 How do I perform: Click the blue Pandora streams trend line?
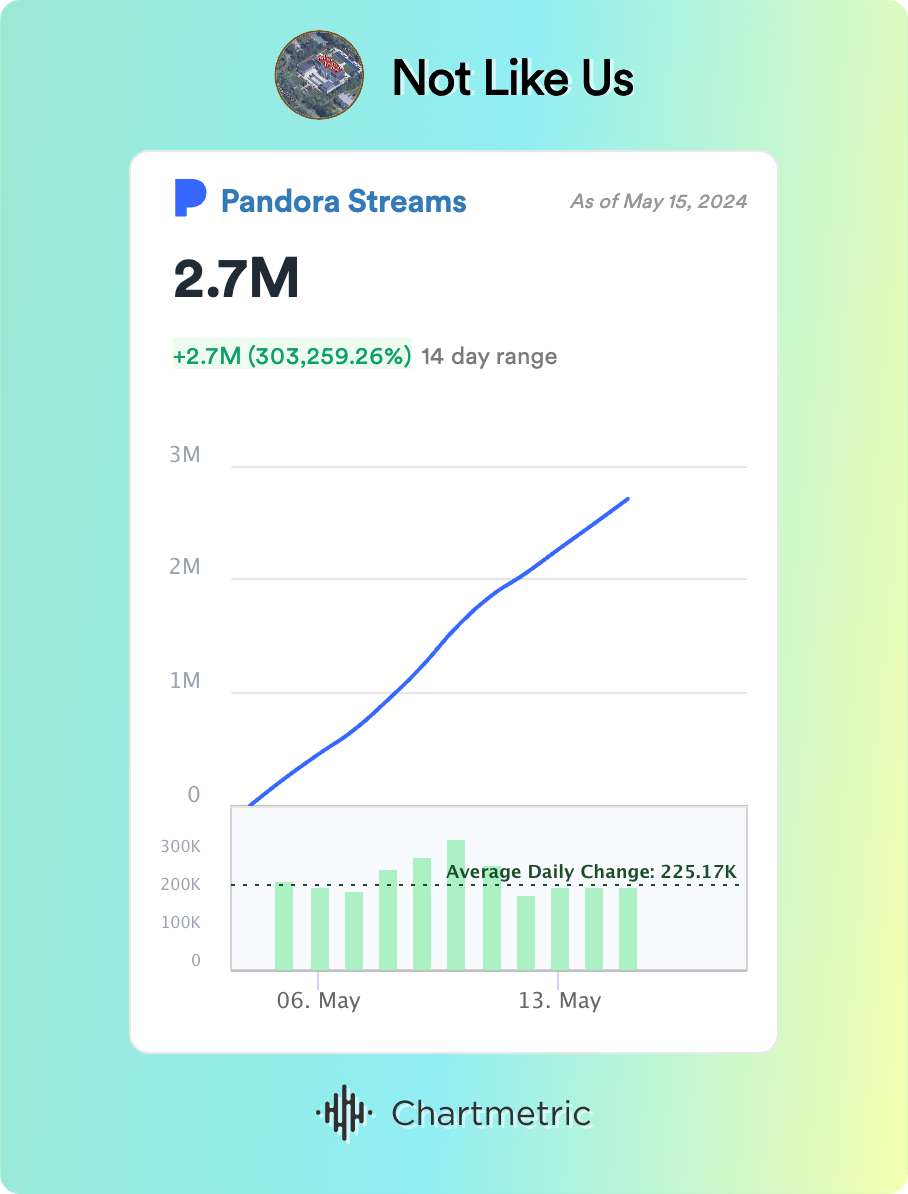pos(438,648)
